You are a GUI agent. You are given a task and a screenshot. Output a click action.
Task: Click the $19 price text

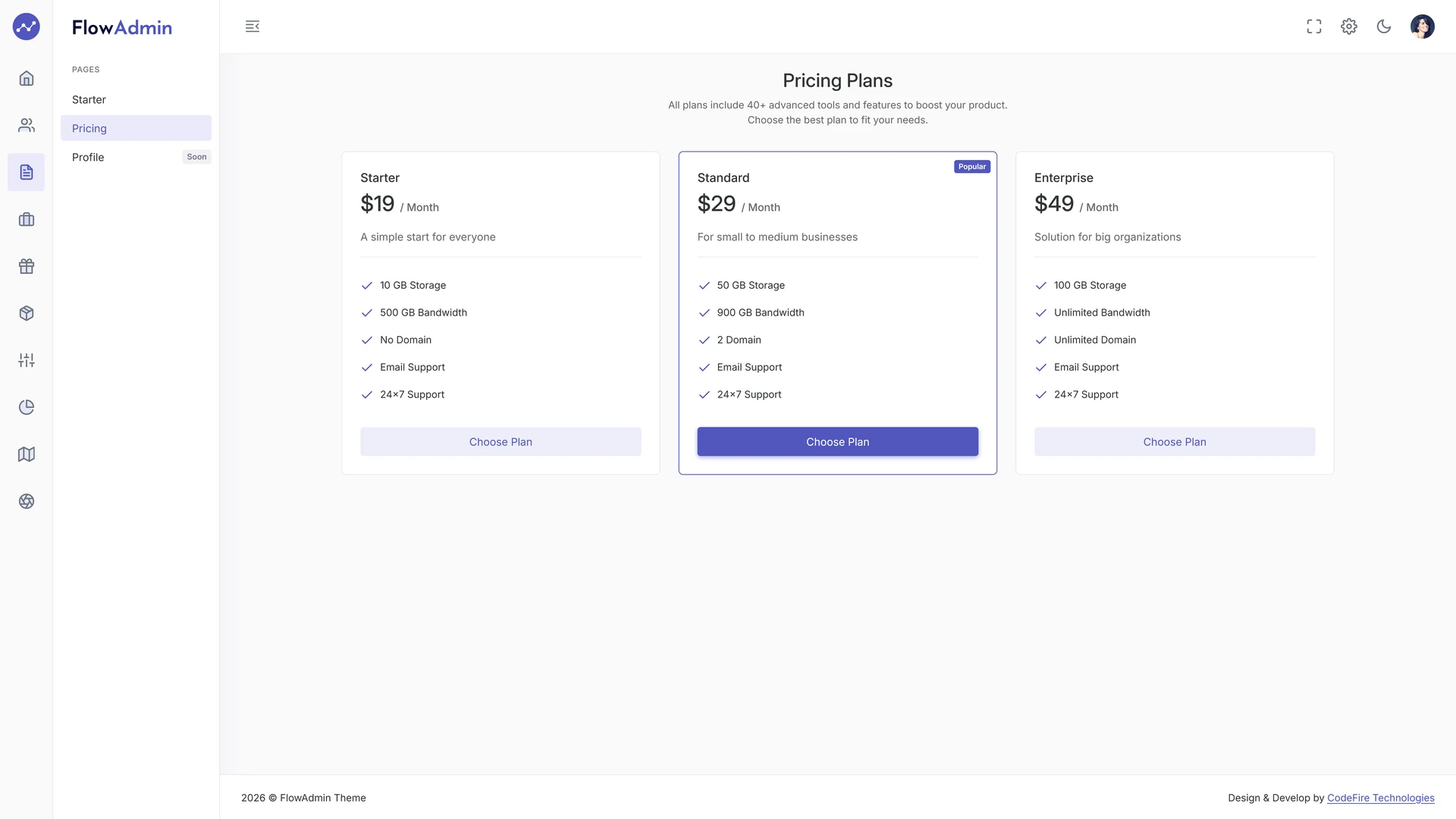(x=378, y=204)
